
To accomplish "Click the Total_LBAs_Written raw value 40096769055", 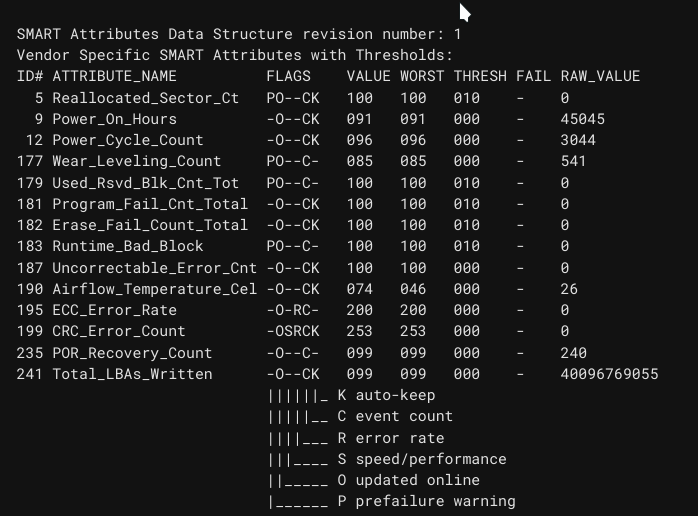I will [609, 374].
